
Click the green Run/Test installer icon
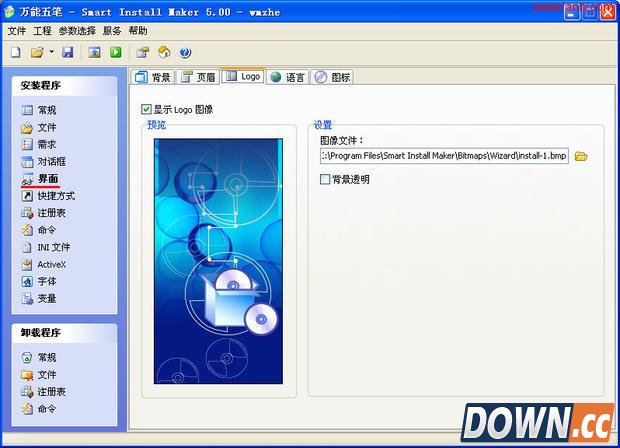tap(116, 52)
